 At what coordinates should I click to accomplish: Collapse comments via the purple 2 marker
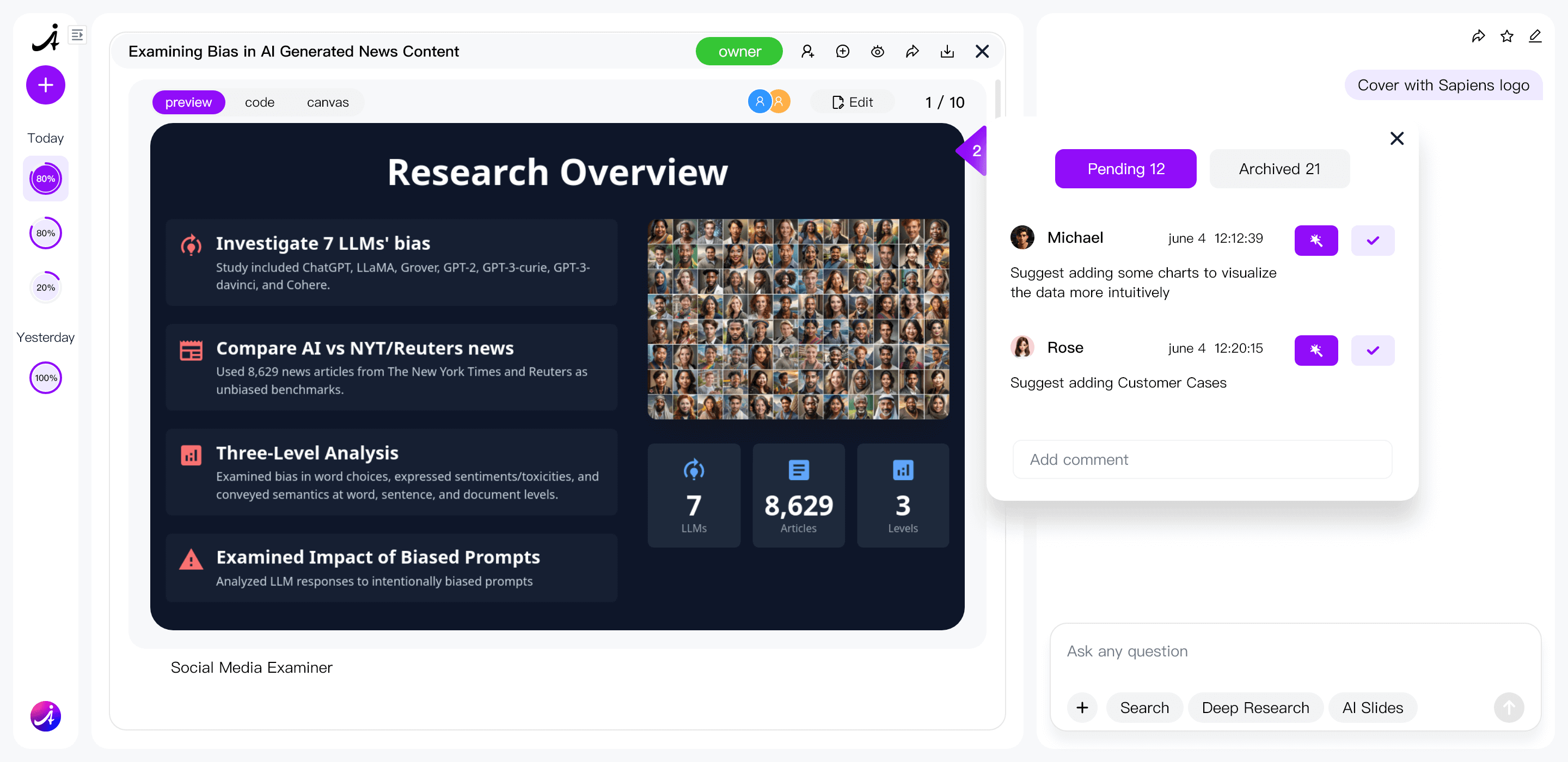tap(975, 151)
